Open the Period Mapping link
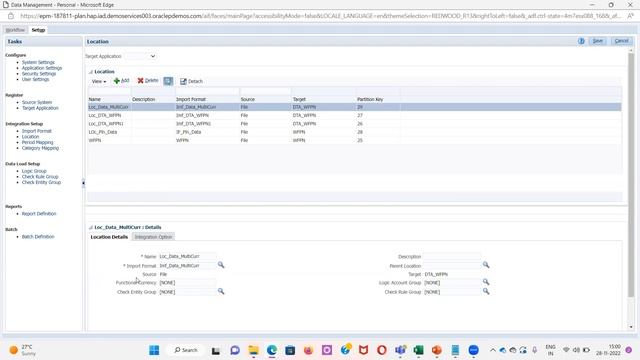 37,142
